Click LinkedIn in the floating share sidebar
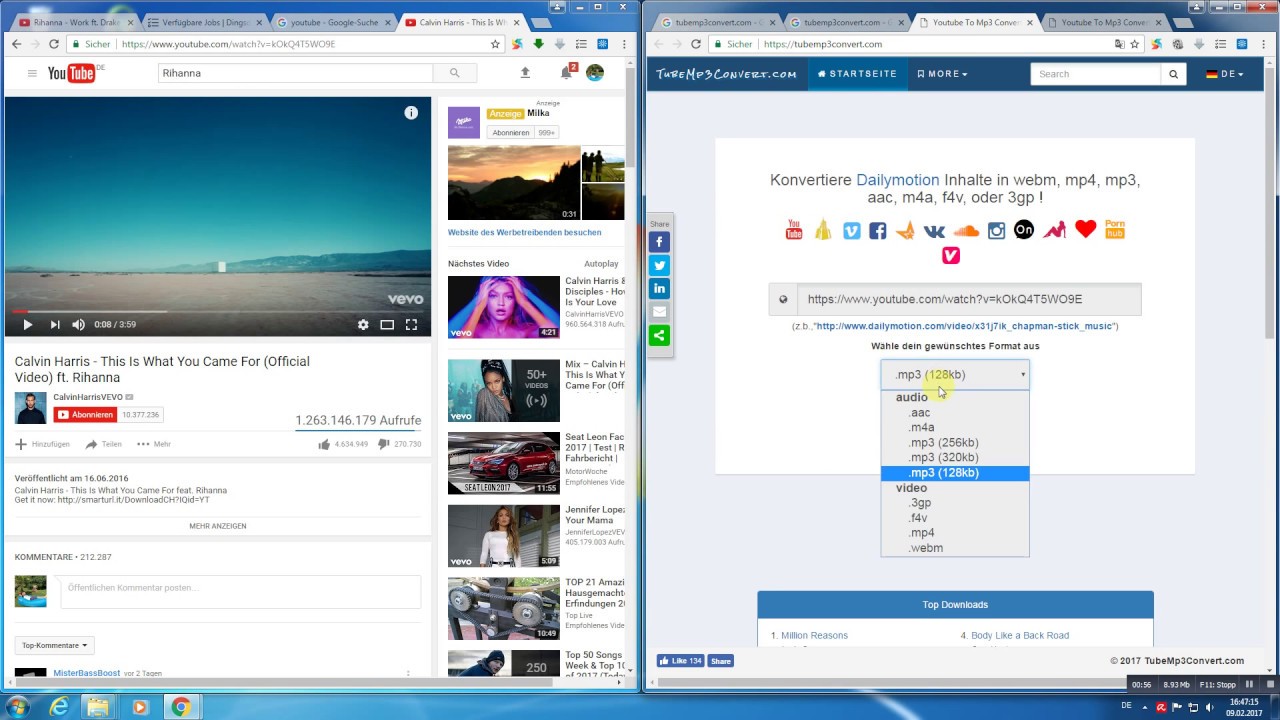Screen dimensions: 1280x720 click(x=659, y=288)
